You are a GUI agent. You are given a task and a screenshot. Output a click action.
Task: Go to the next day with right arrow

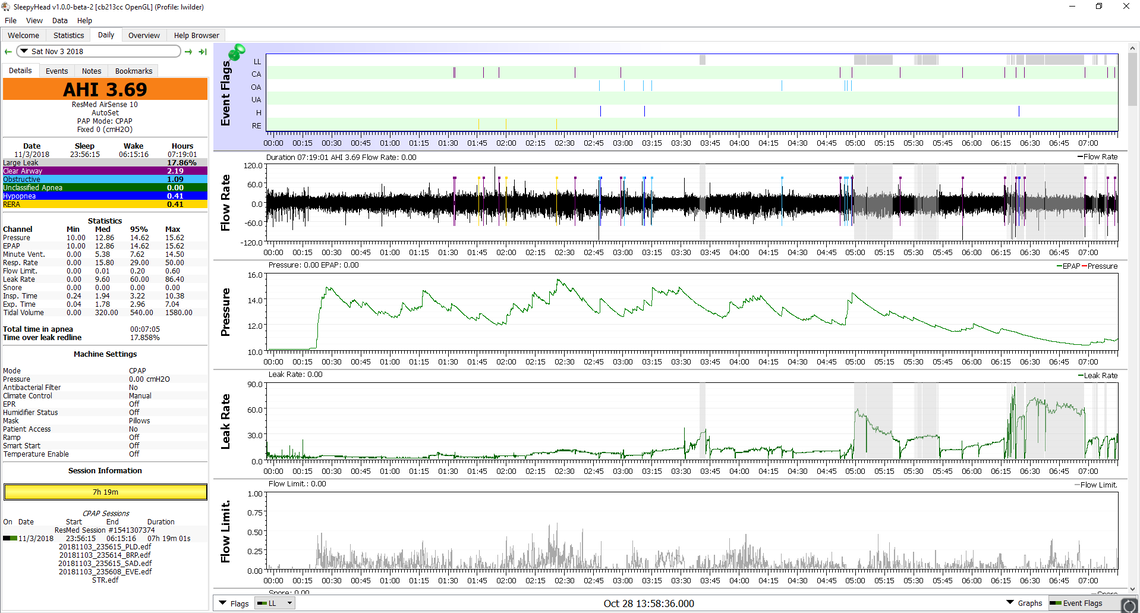188,51
